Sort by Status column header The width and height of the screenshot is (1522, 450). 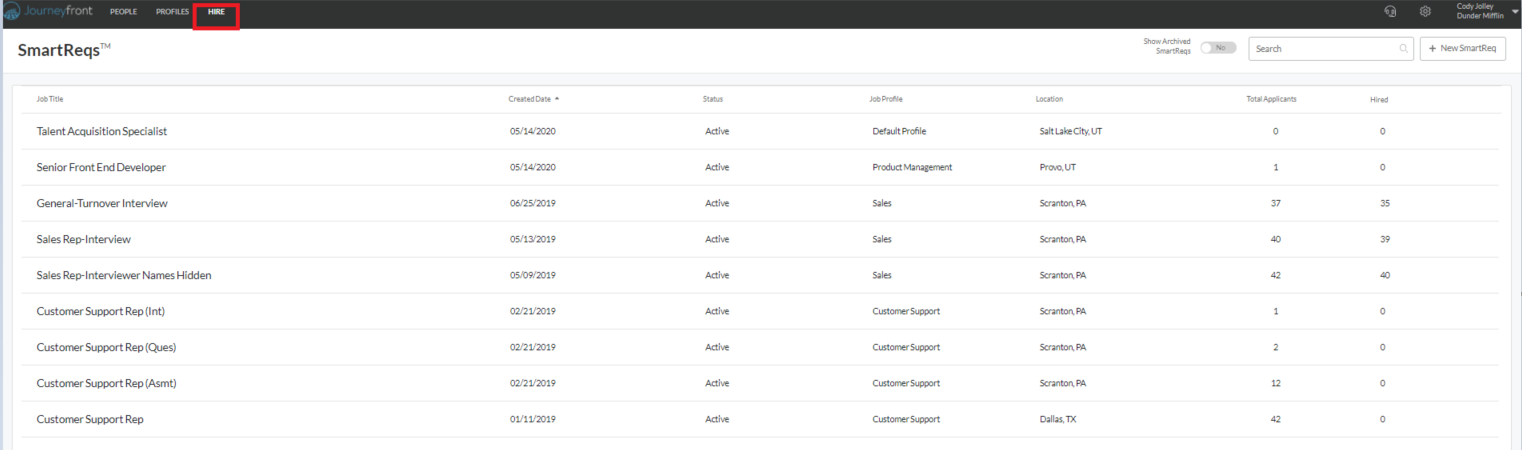click(x=713, y=99)
